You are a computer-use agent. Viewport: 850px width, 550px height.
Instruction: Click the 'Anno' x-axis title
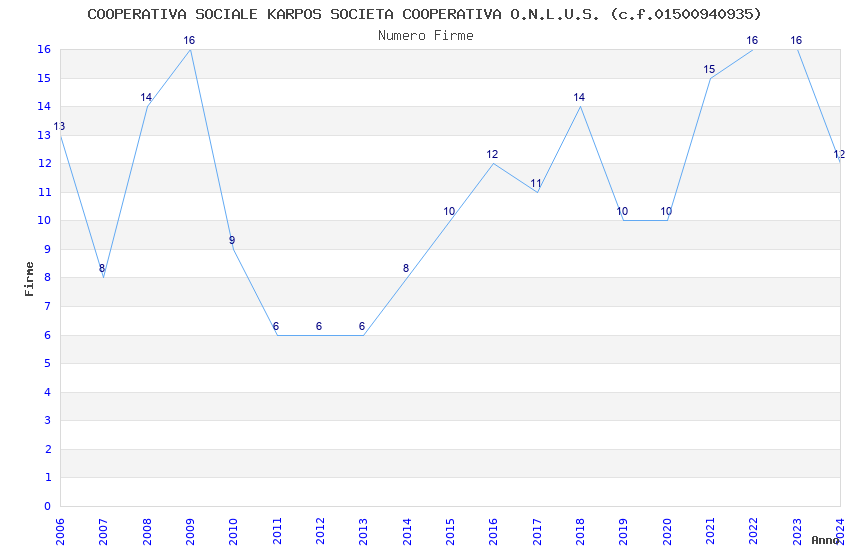(825, 540)
